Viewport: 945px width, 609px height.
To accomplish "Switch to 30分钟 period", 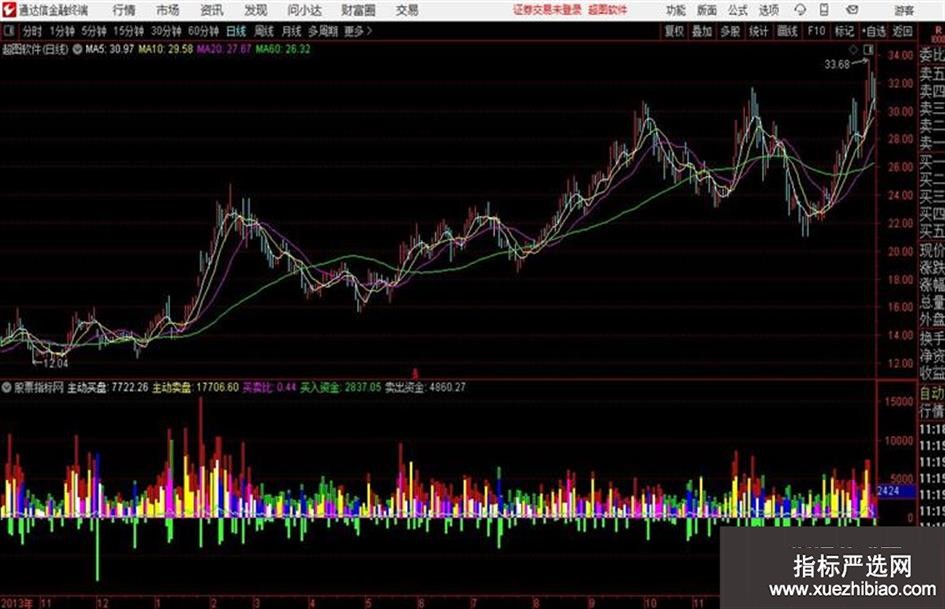I will (x=166, y=31).
